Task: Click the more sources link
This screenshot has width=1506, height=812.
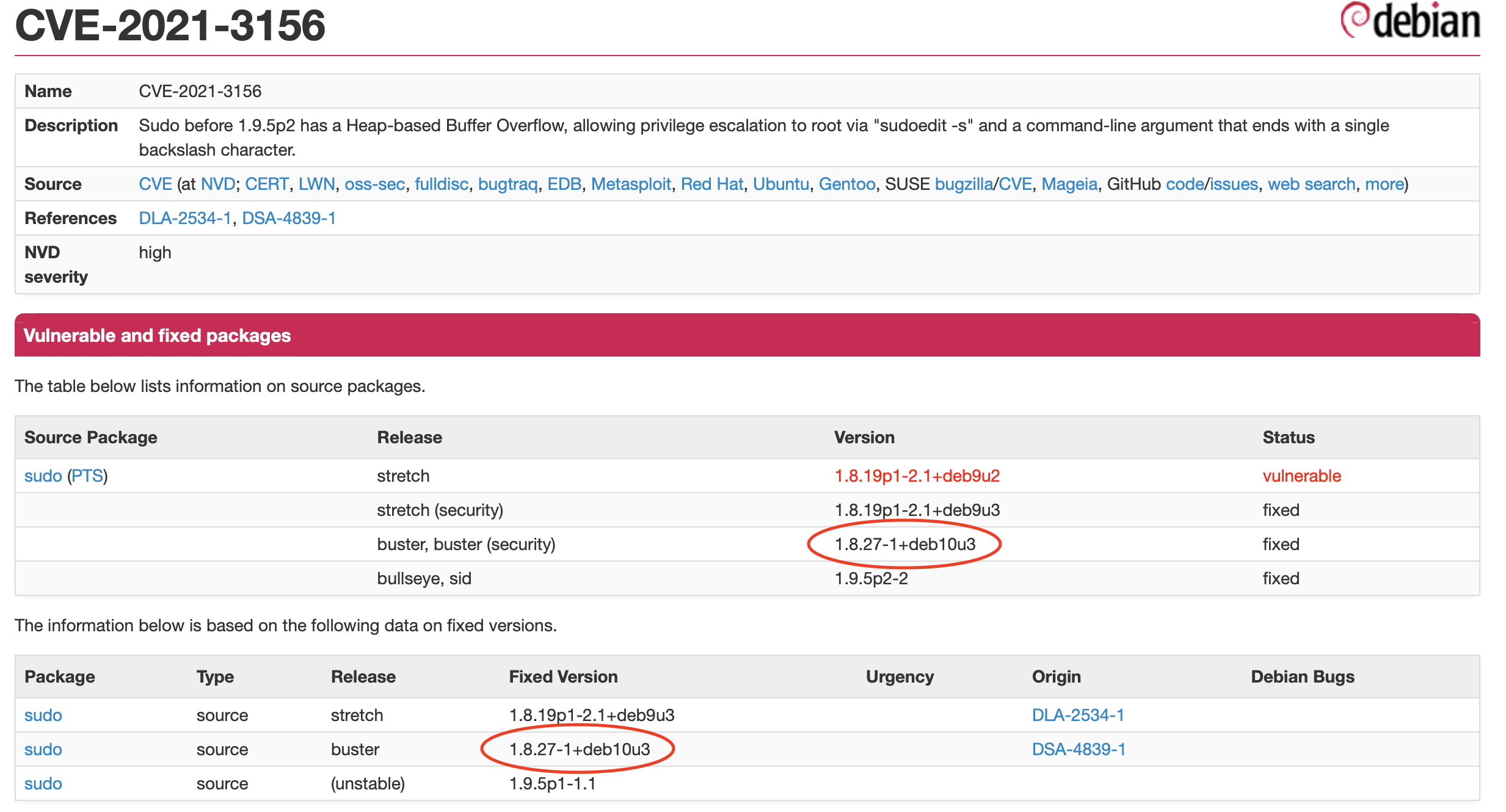Action: [x=1384, y=184]
